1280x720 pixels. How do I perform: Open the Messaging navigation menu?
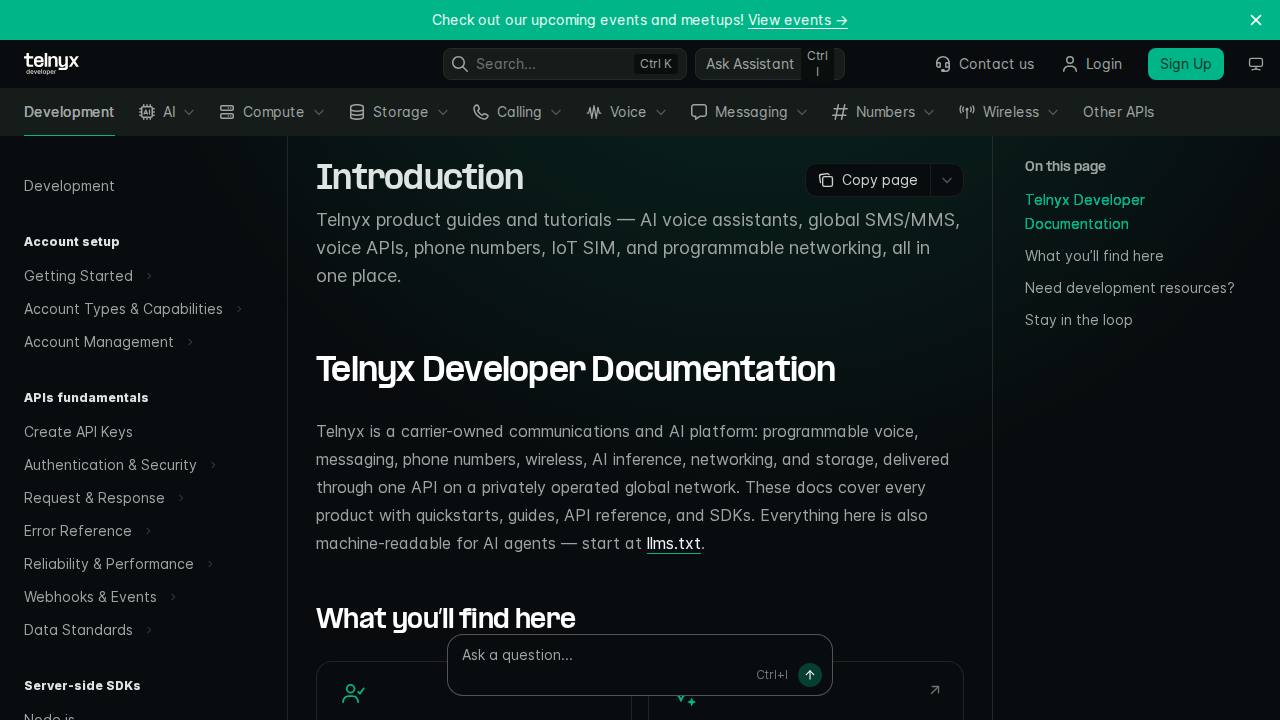[x=750, y=112]
